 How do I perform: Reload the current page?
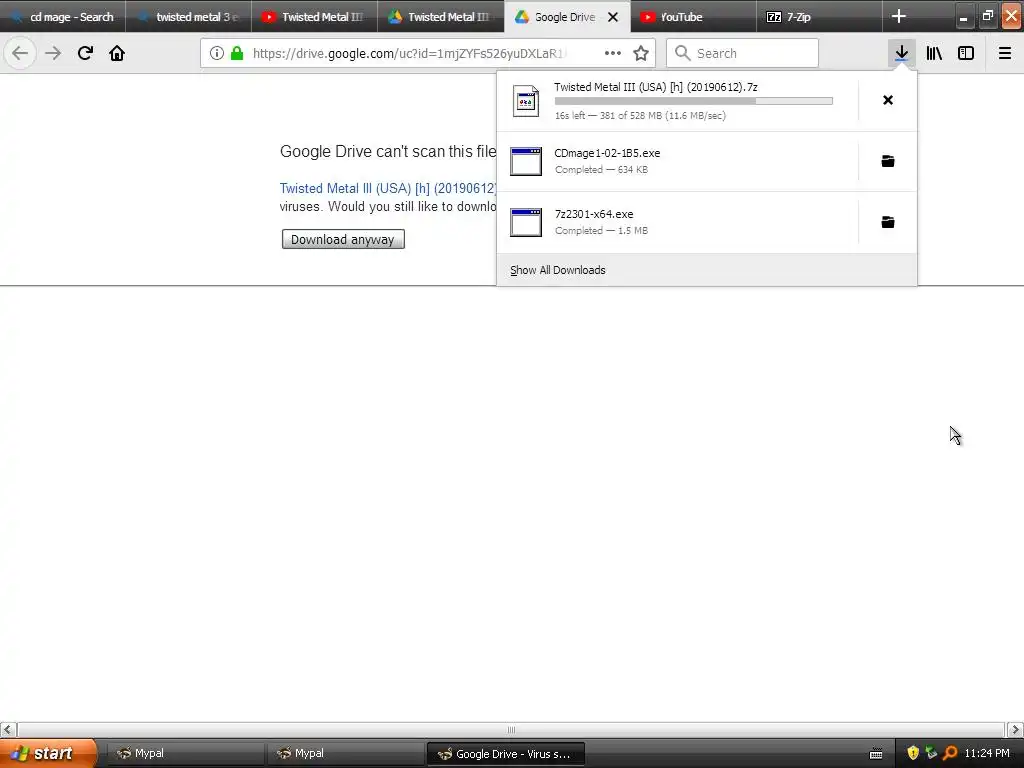coord(85,53)
